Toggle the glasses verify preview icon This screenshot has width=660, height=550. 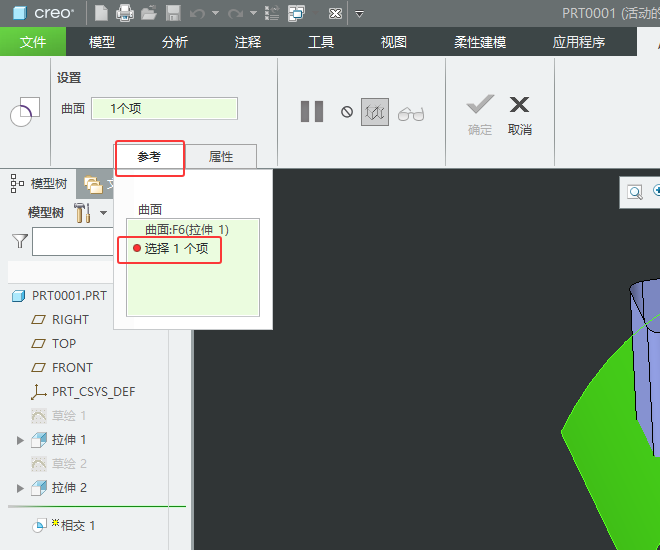coord(411,114)
